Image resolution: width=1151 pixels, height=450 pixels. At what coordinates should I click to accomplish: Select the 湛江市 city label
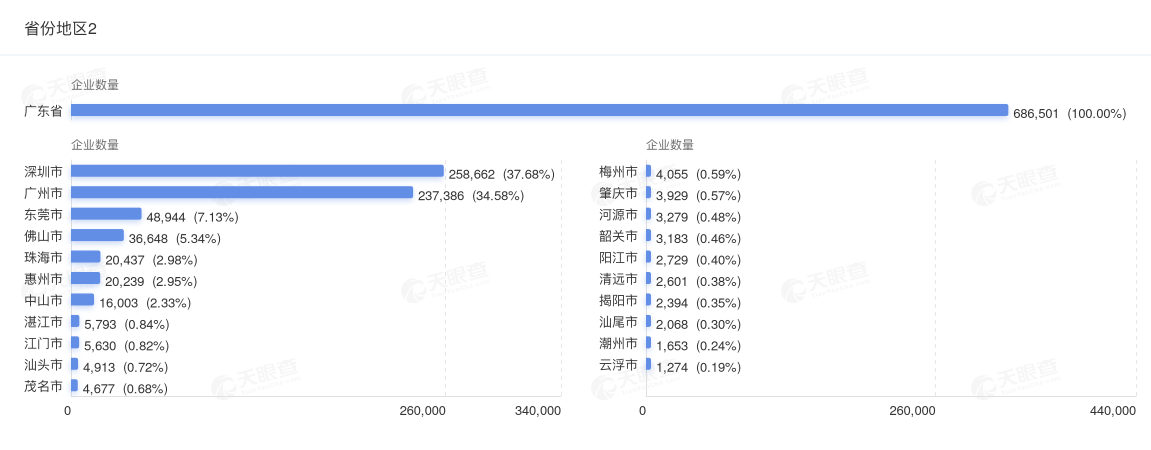(x=43, y=322)
